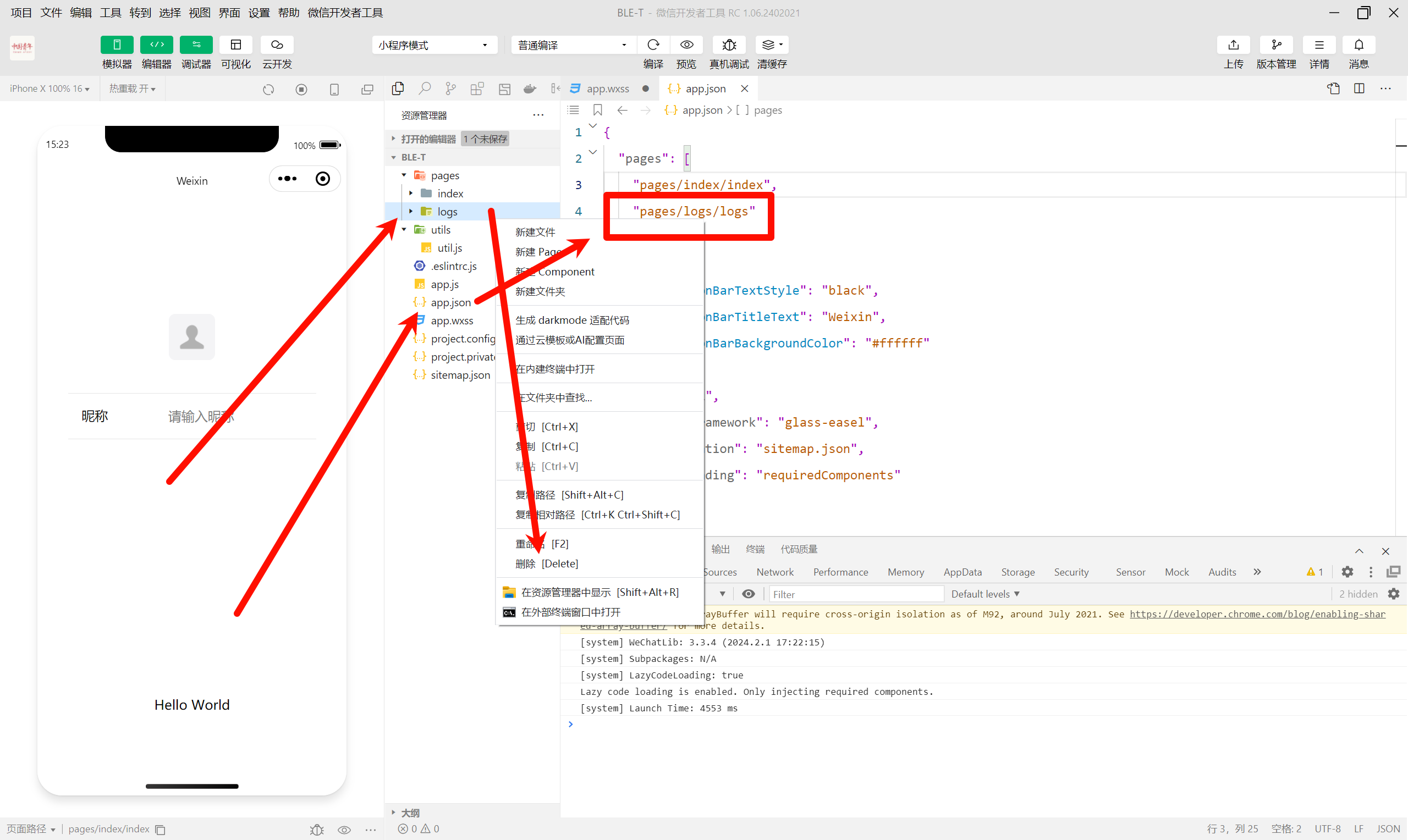This screenshot has width=1408, height=840.
Task: Click the real-device debug (真机调试) bug icon
Action: pyautogui.click(x=729, y=45)
